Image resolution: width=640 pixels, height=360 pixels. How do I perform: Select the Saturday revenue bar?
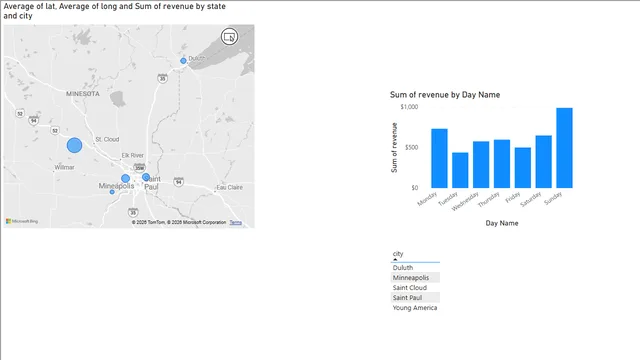tap(543, 162)
